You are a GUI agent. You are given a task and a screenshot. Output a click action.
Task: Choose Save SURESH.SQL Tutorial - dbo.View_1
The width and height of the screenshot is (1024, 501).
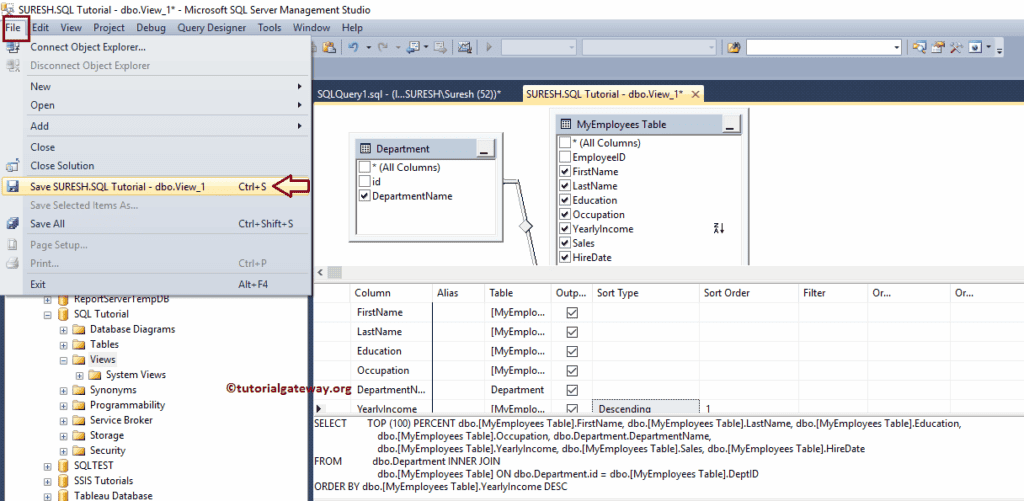pyautogui.click(x=155, y=187)
